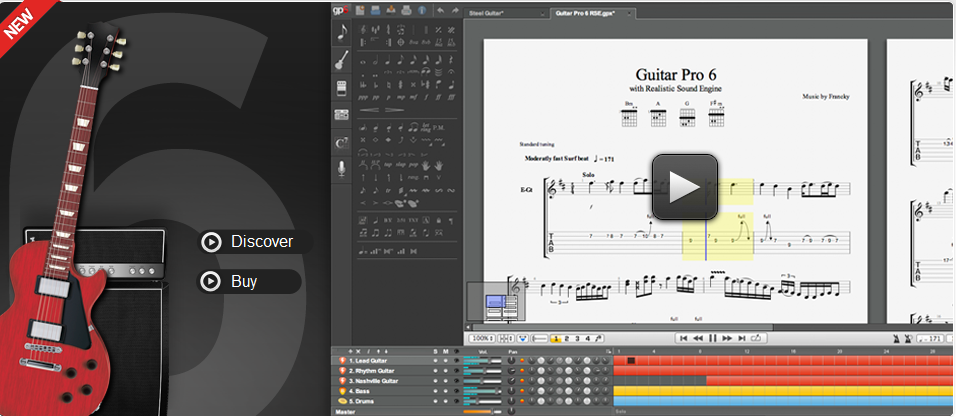
Task: Select voice 4 button
Action: coord(588,338)
